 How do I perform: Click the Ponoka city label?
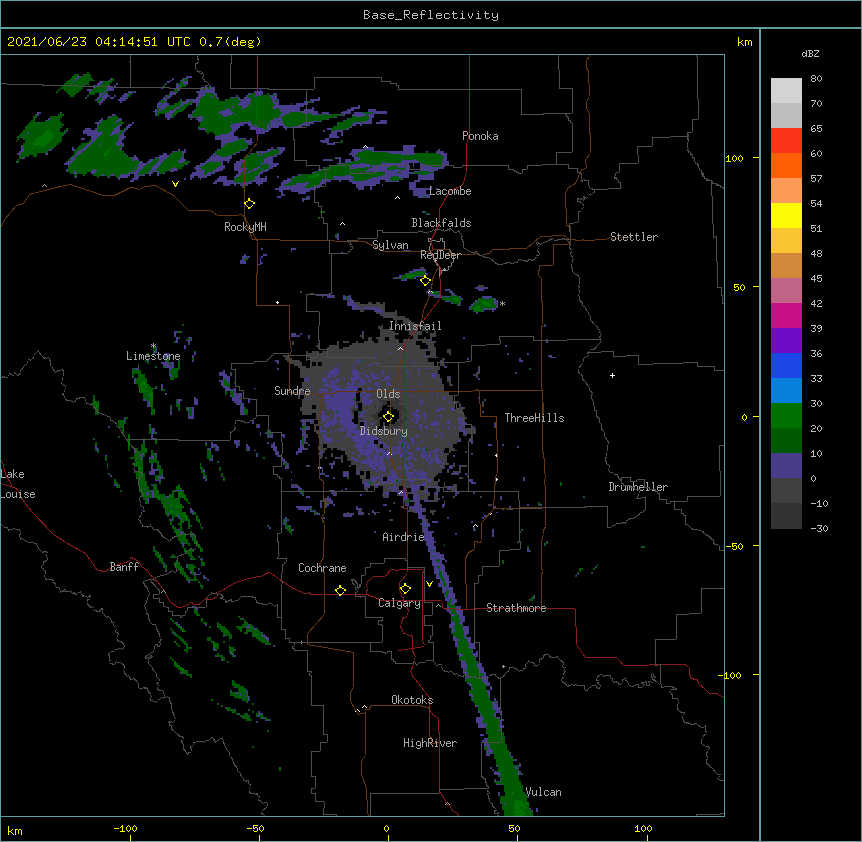pos(480,136)
